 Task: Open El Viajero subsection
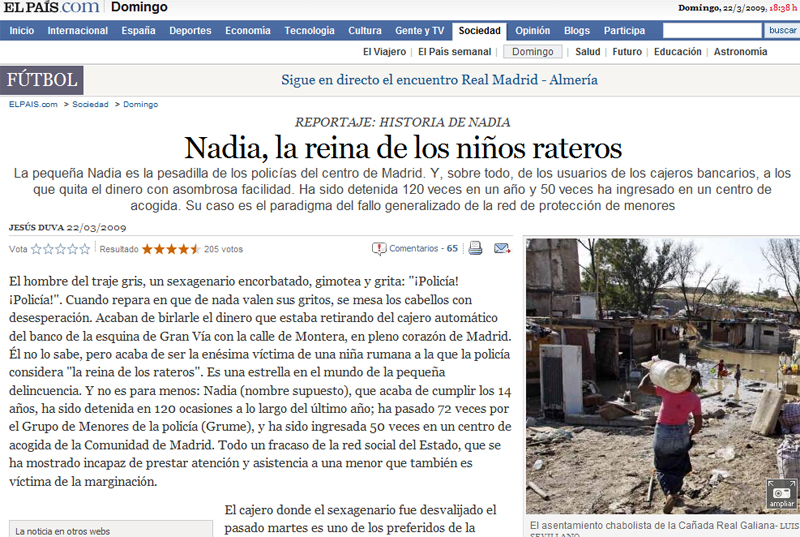385,52
